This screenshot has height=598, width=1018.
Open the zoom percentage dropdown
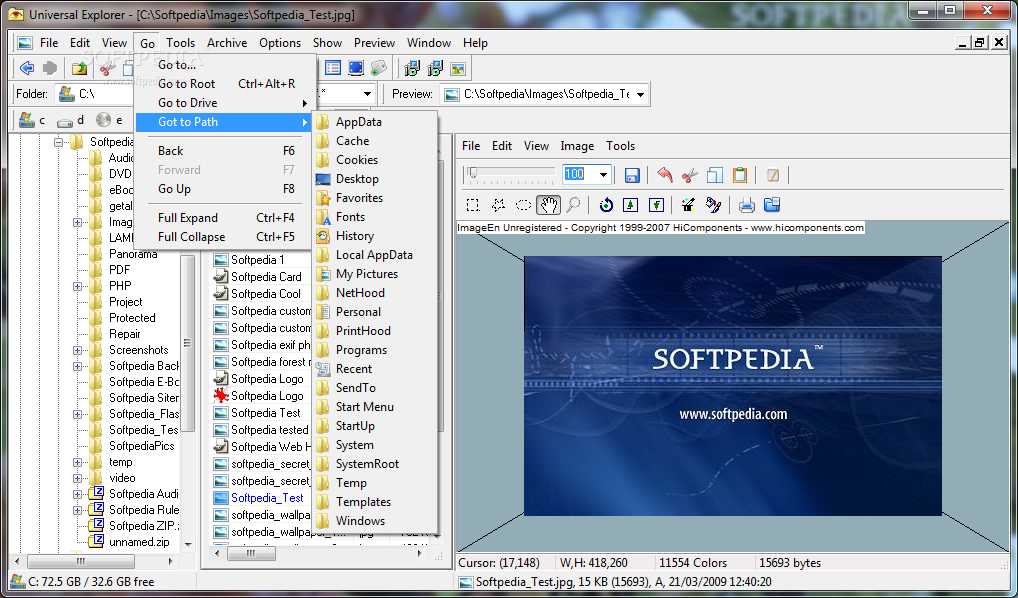[x=603, y=175]
